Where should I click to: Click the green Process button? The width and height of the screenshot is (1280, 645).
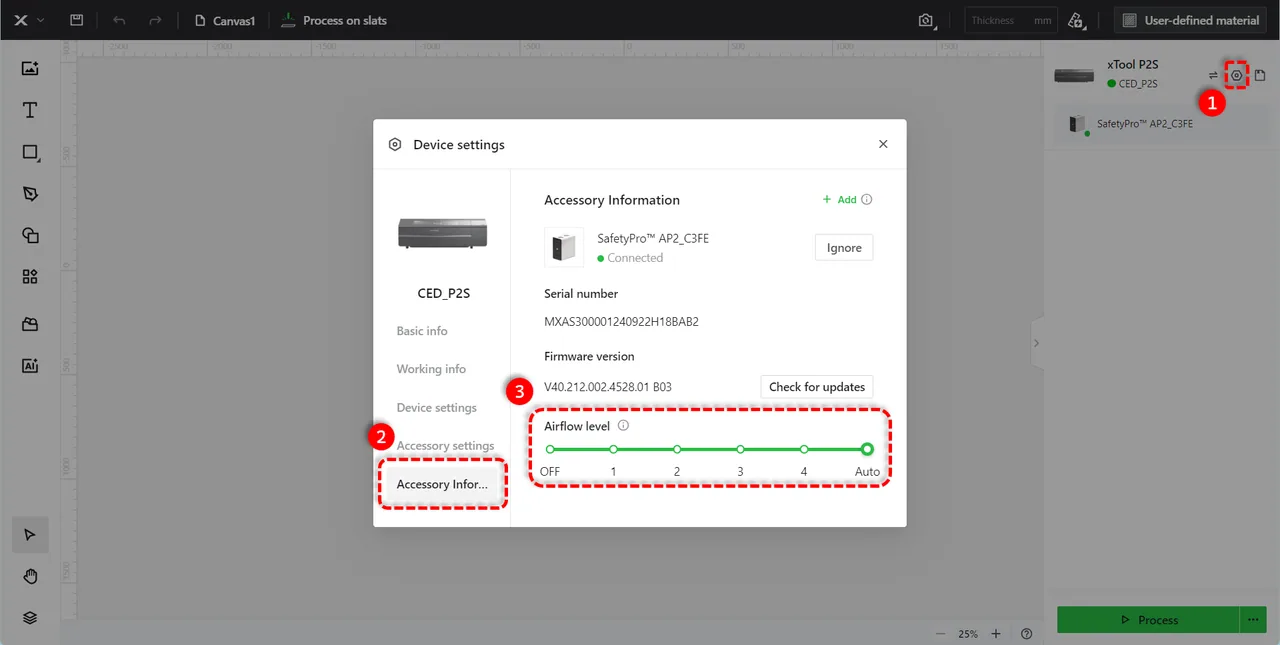[x=1148, y=620]
